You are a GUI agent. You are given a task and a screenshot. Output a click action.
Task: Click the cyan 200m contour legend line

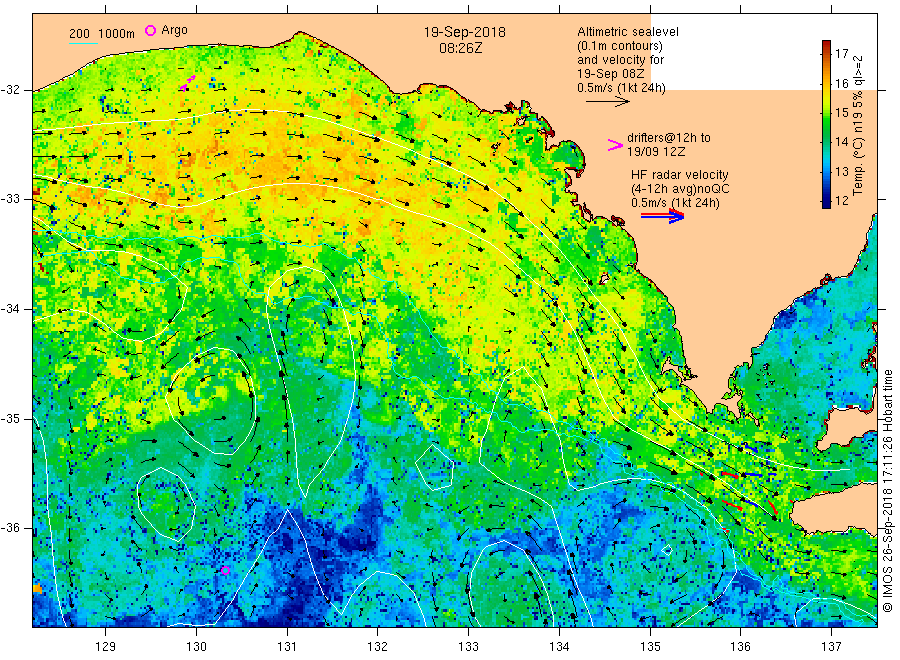pyautogui.click(x=83, y=43)
